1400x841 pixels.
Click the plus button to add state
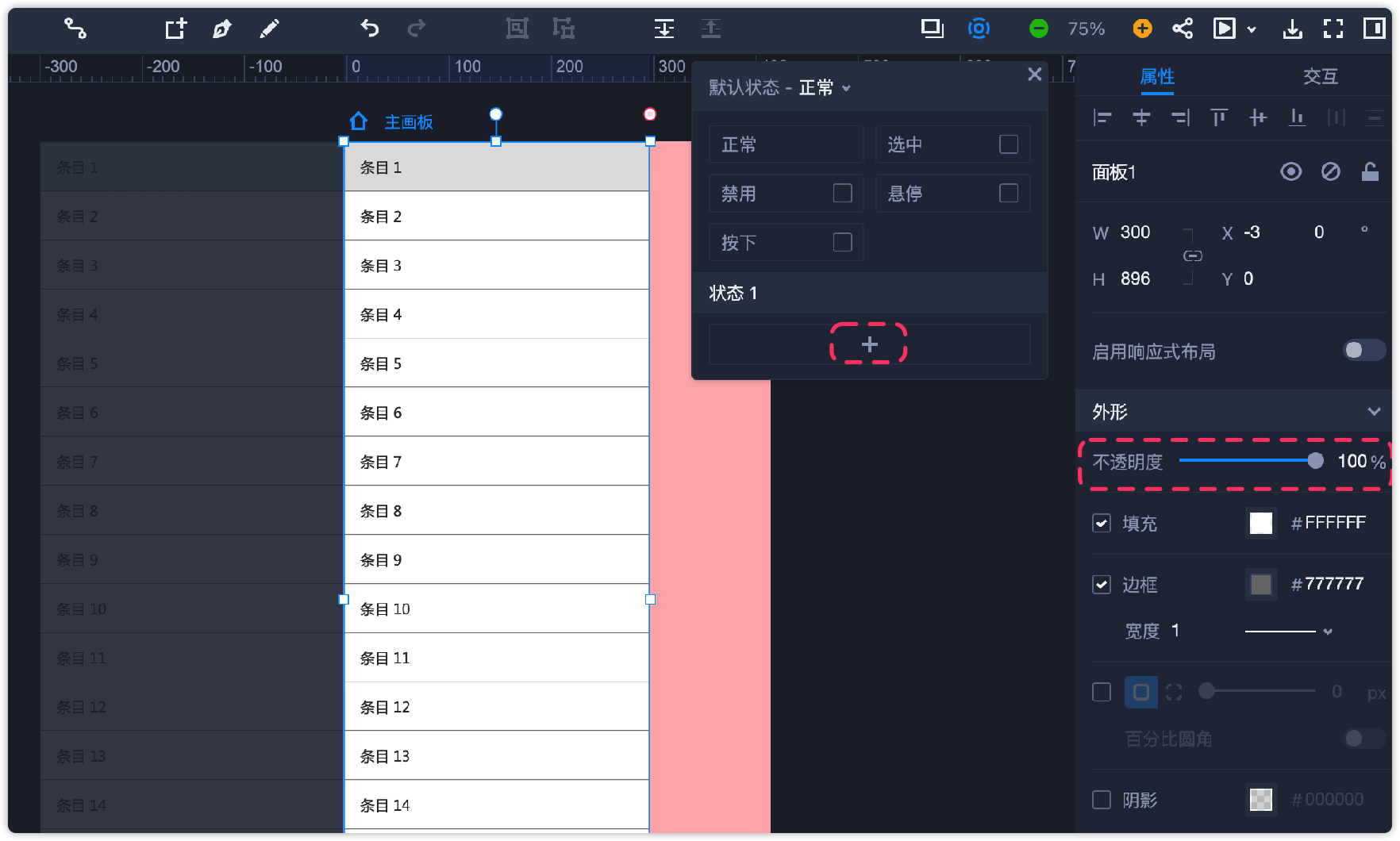point(869,344)
